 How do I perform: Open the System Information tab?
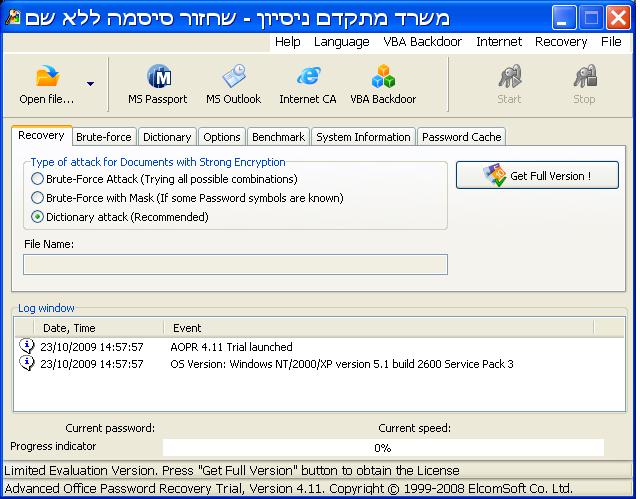pos(363,137)
